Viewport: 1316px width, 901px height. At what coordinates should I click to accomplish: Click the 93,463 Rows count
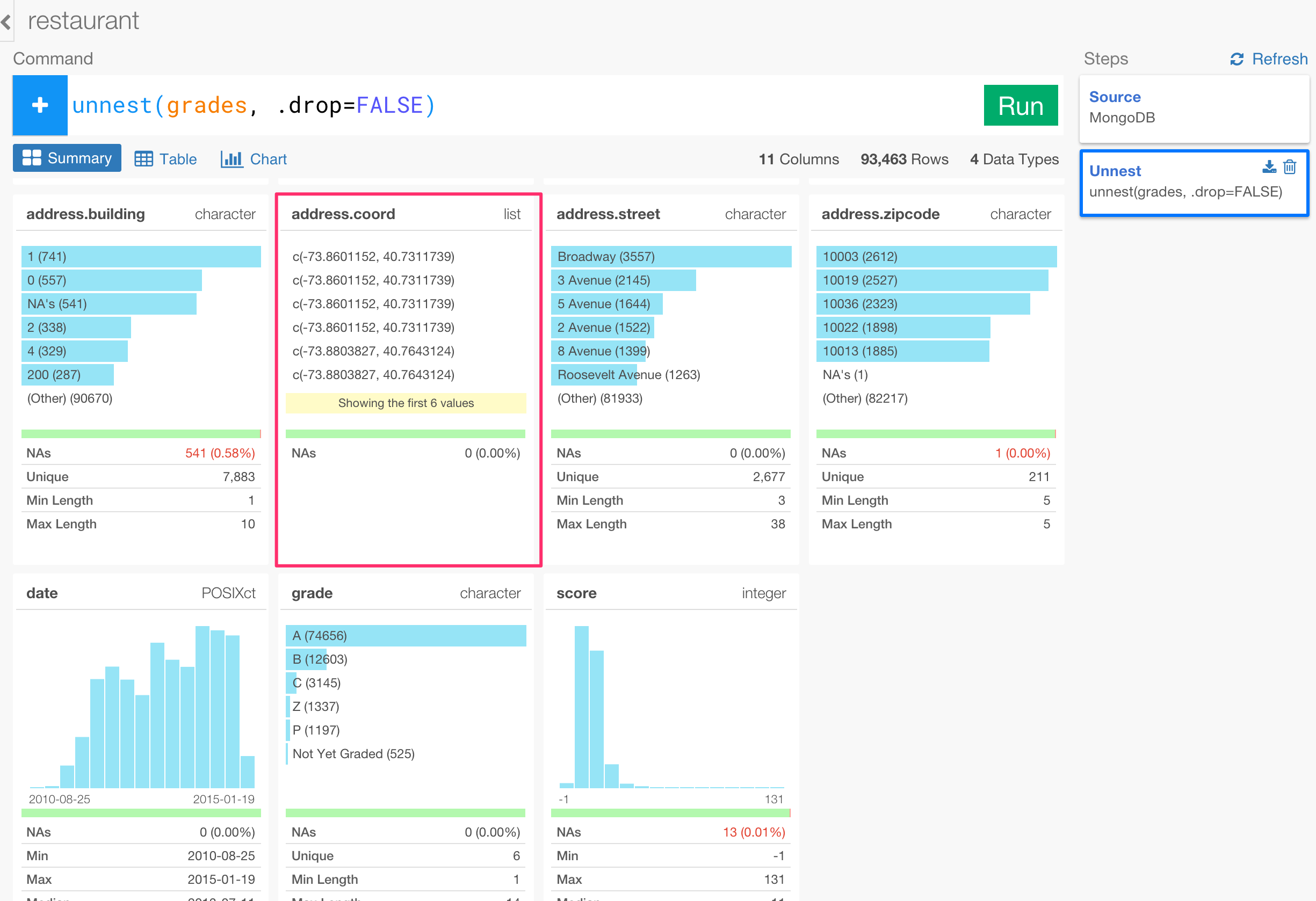point(905,159)
